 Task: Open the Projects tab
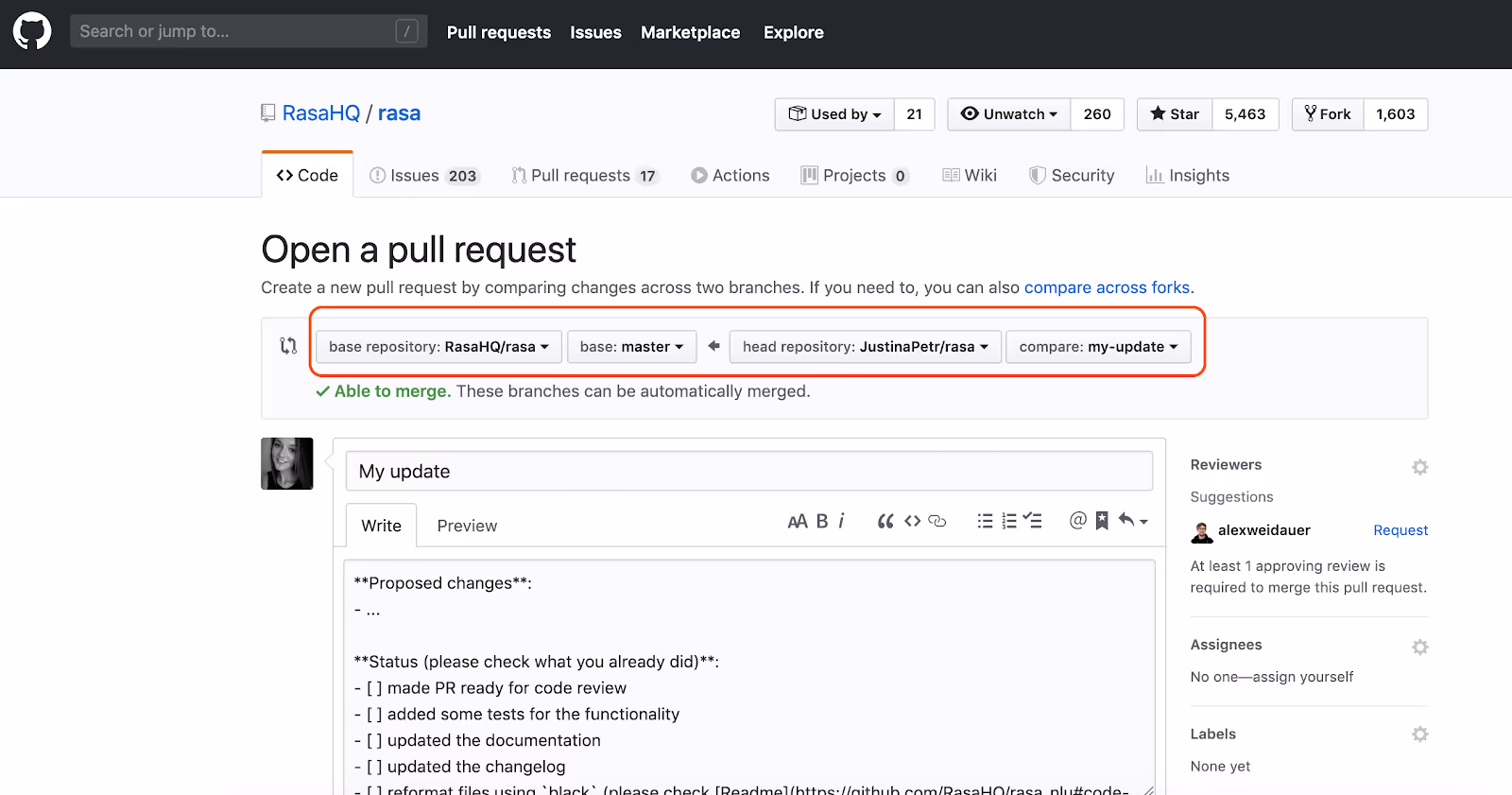point(854,176)
